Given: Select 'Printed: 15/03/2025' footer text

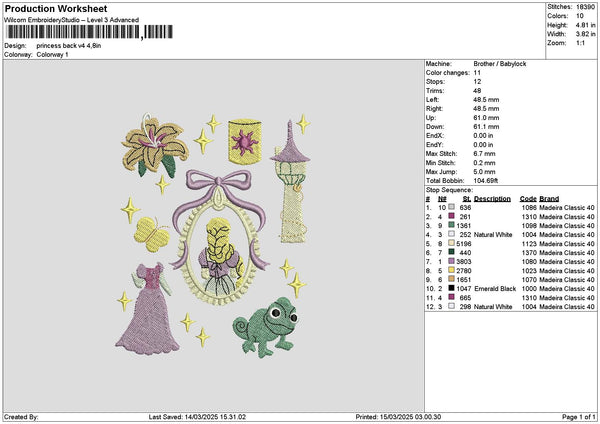Looking at the screenshot, I should [388, 417].
